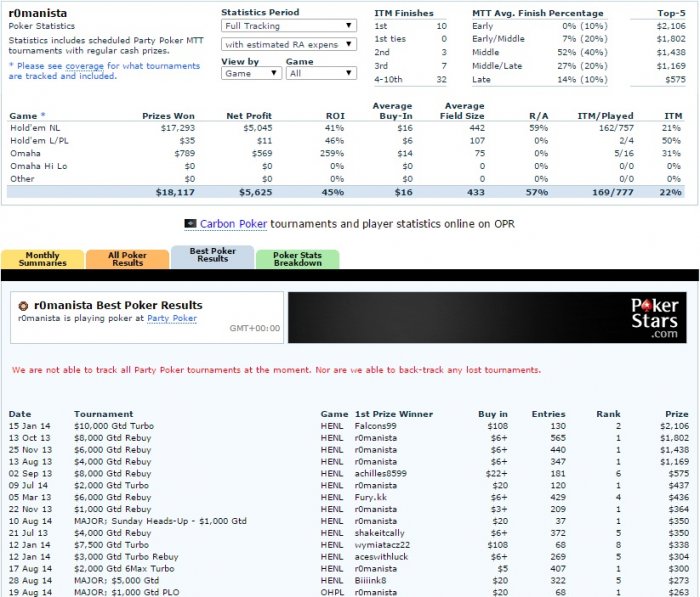Viewport: 700px width, 597px height.
Task: Click winner name Biiiink8
Action: (371, 580)
